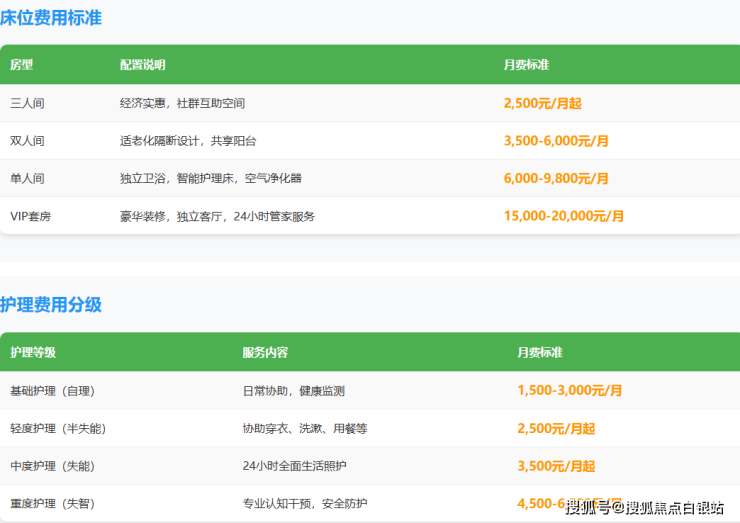
Task: Click the VIP套房 room type cell
Action: 31,216
